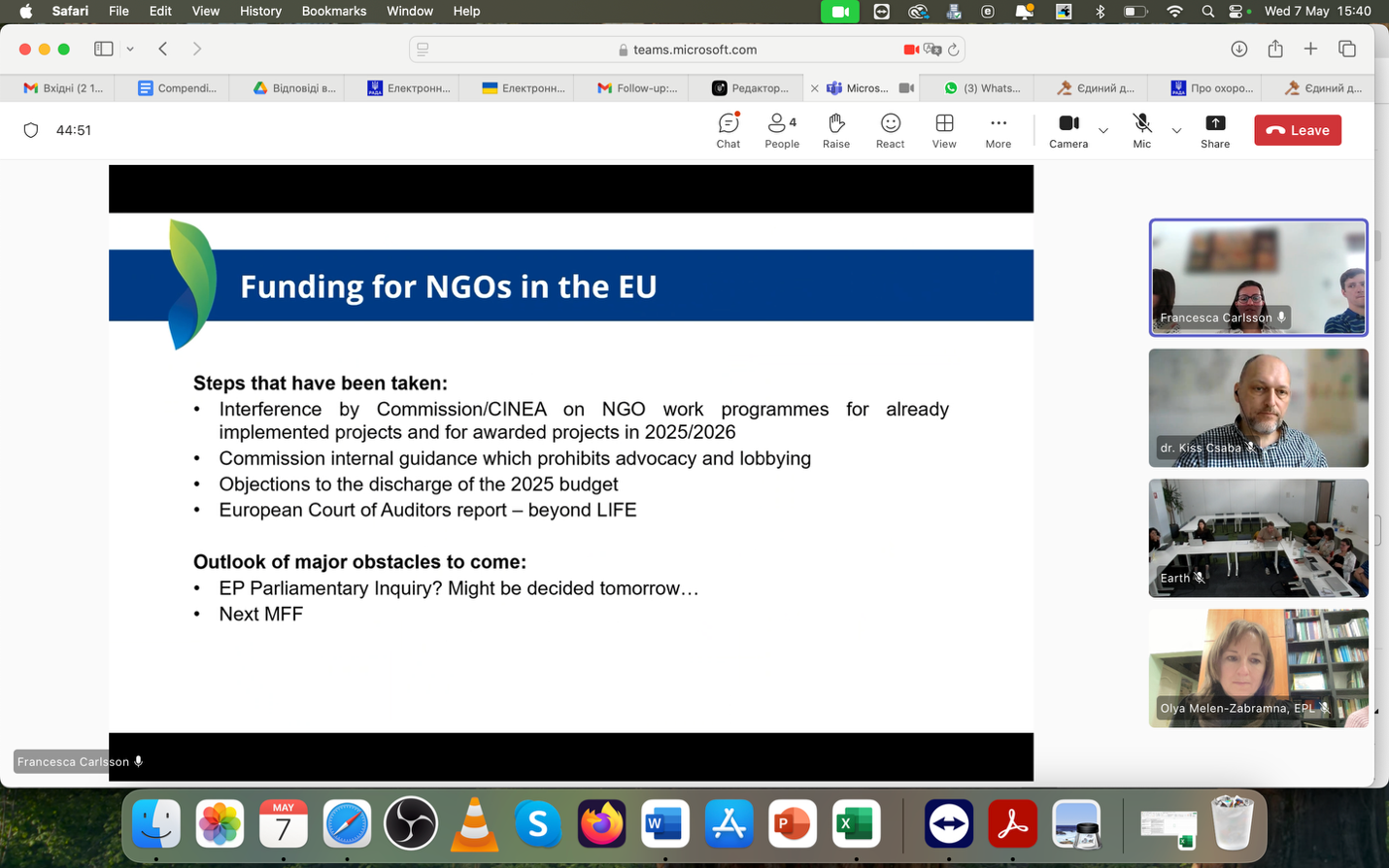Open More meeting options
Screen dimensions: 1389x868
click(998, 130)
